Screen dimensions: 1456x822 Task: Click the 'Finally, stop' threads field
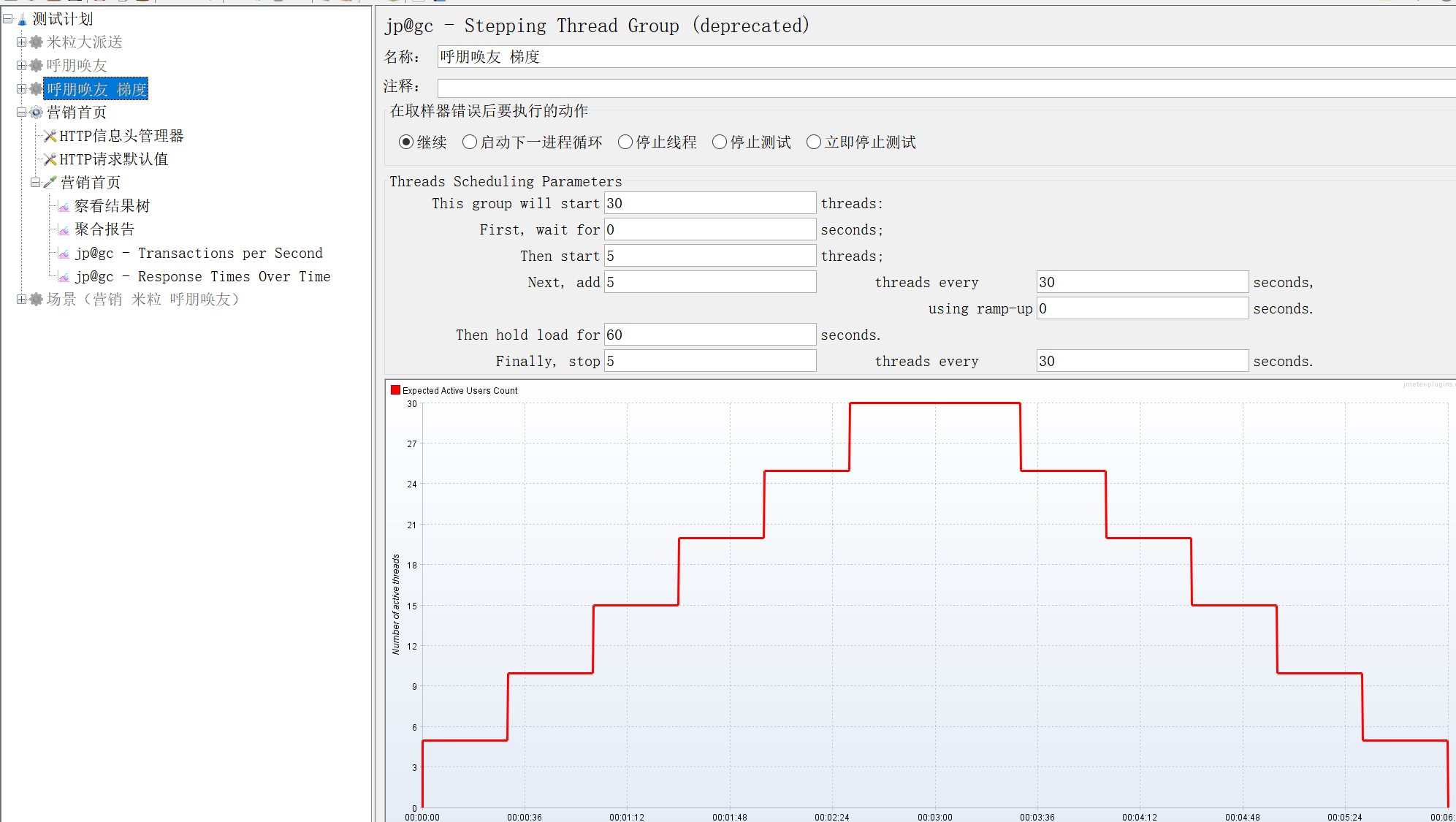pos(710,361)
